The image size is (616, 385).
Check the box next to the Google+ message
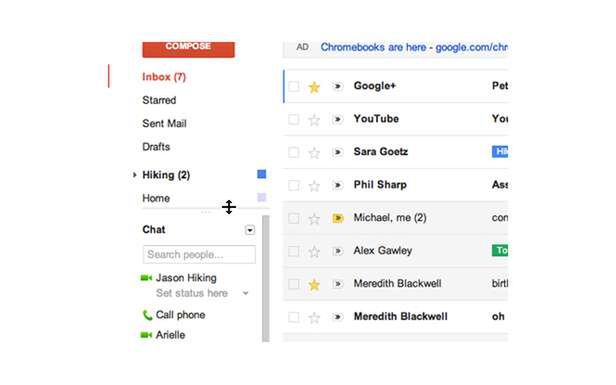tap(293, 86)
